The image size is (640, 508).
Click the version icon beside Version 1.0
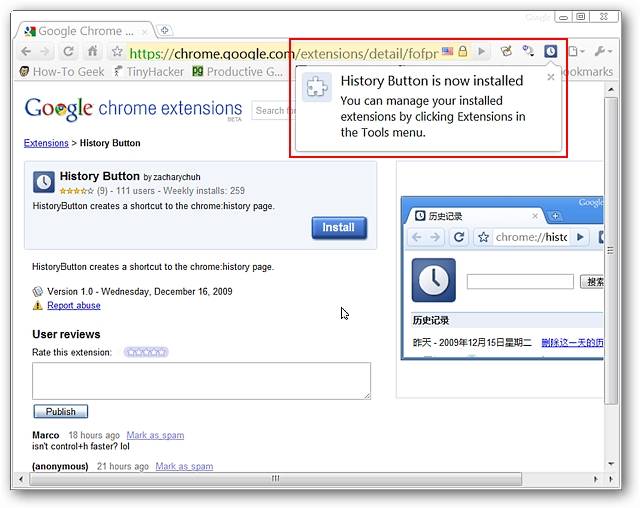click(38, 292)
